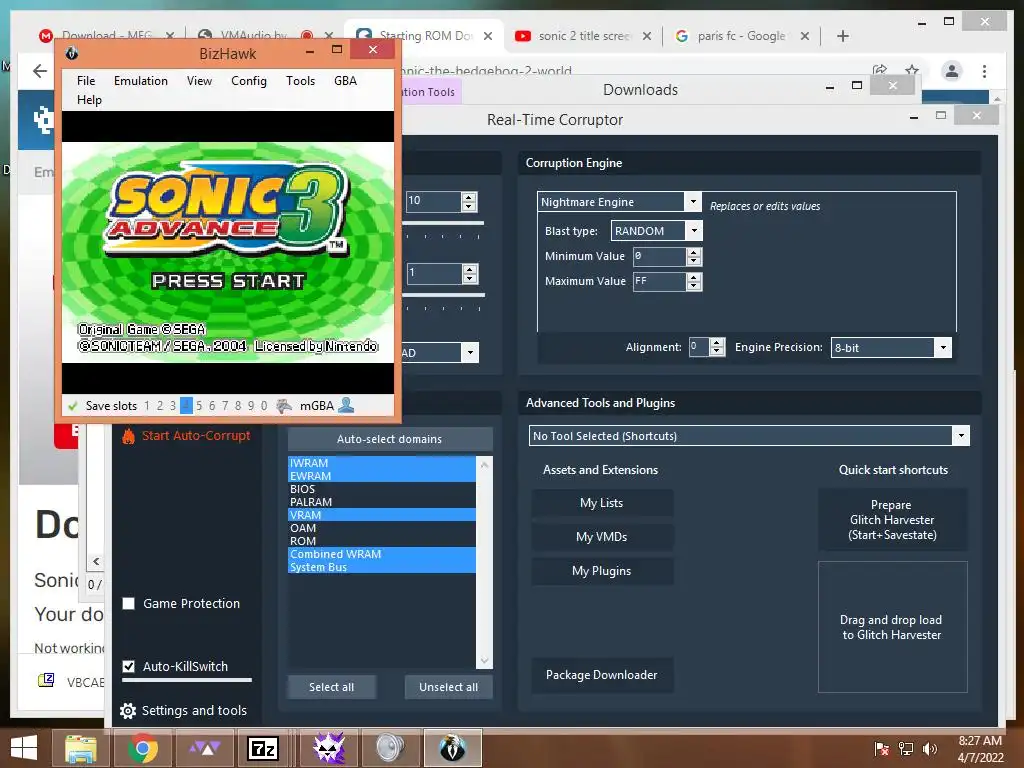Click the BizHawk title bar app icon
This screenshot has width=1024, height=768.
72,53
